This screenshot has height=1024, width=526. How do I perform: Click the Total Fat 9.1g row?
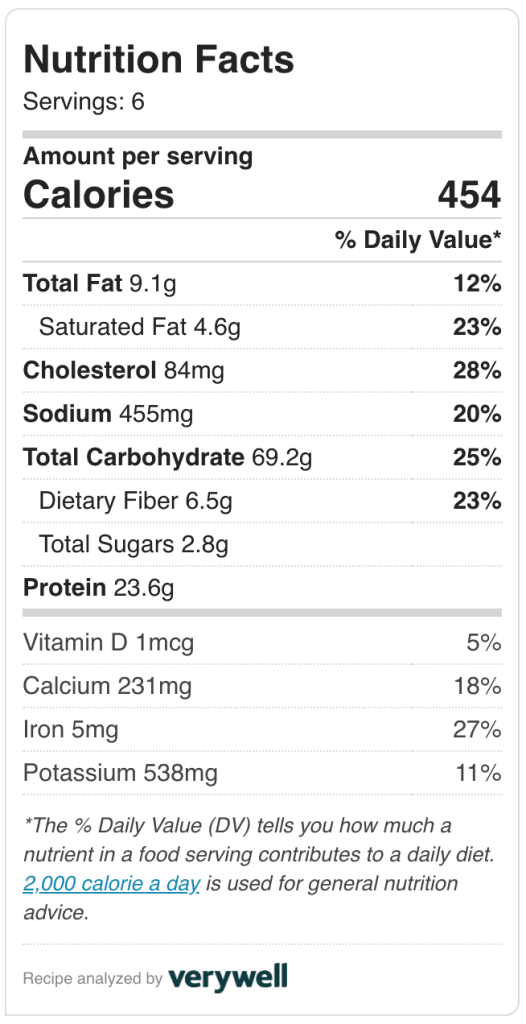[263, 283]
